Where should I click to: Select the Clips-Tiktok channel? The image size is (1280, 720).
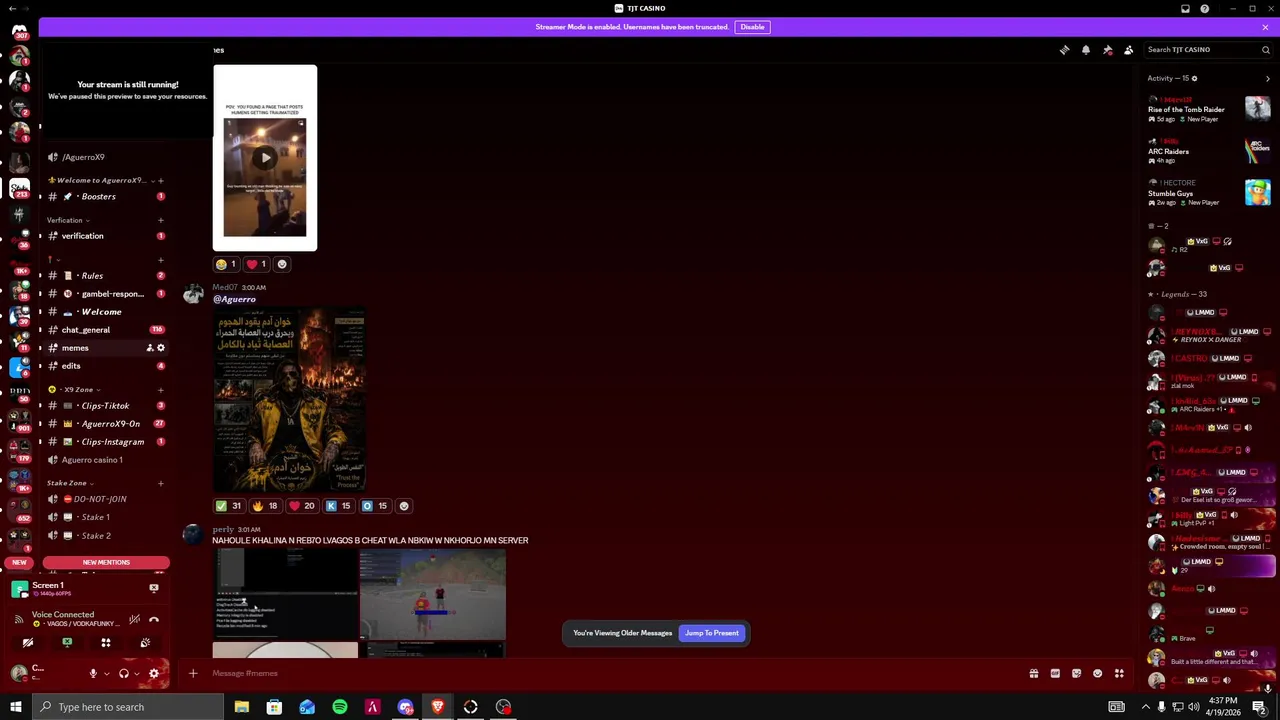107,405
